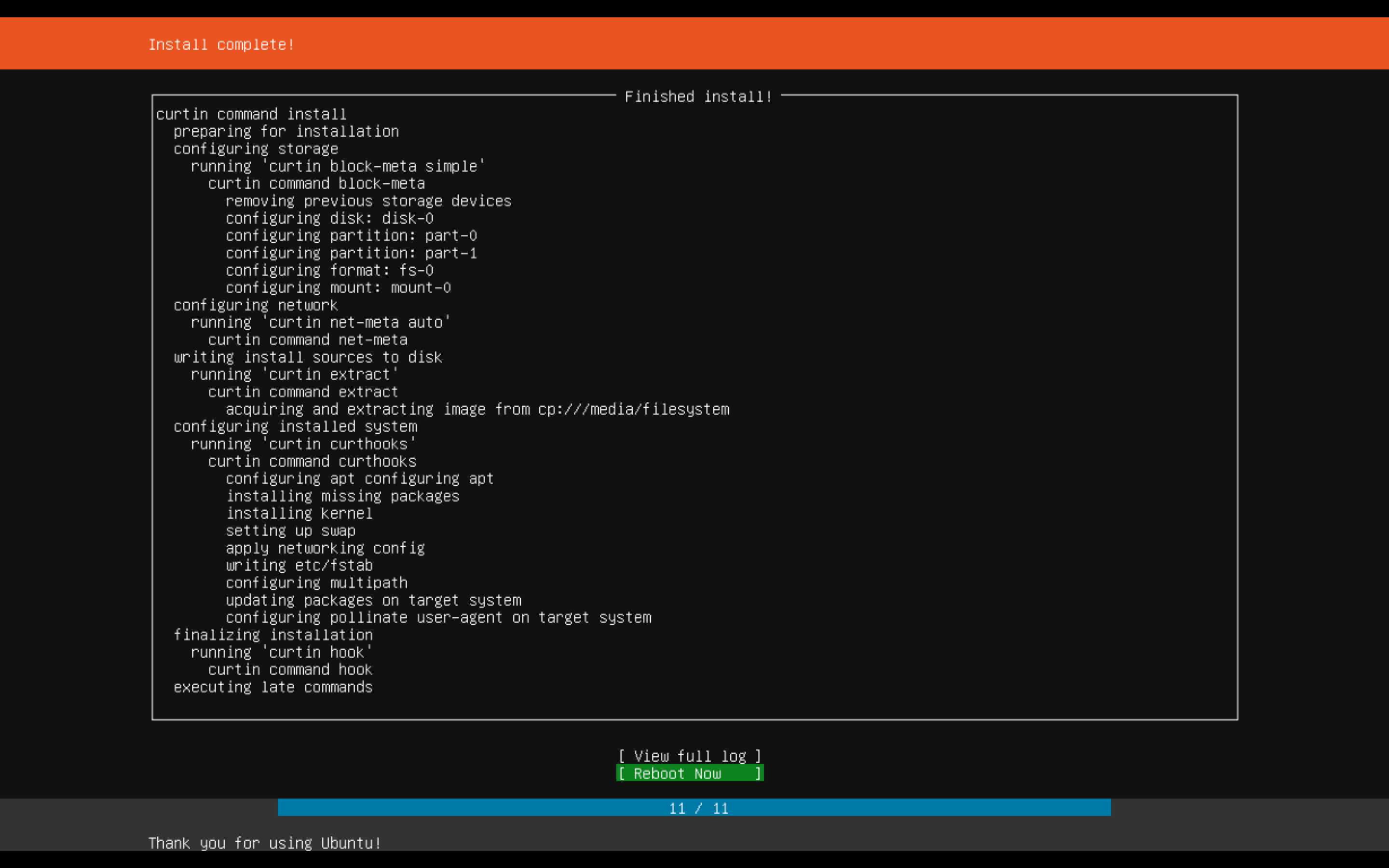Viewport: 1389px width, 868px height.
Task: Click 'configuring mount: mount-0' line
Action: tap(338, 287)
